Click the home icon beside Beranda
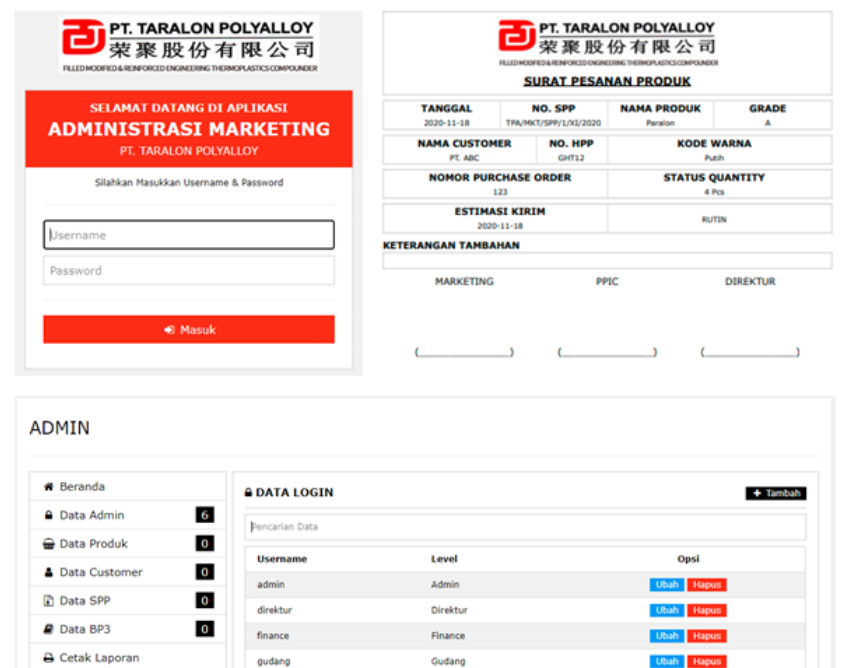Screen dimensions: 842x668 pyautogui.click(x=48, y=487)
